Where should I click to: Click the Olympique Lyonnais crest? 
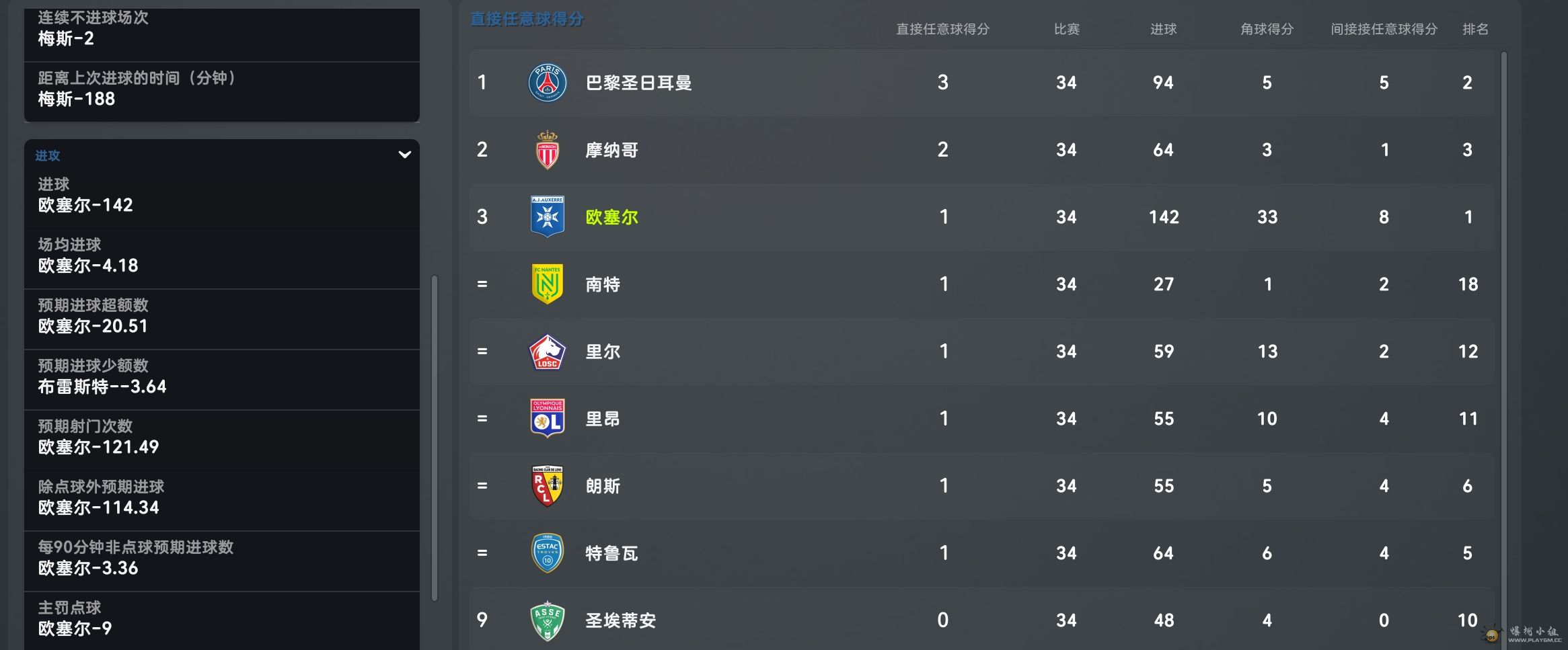(x=548, y=418)
